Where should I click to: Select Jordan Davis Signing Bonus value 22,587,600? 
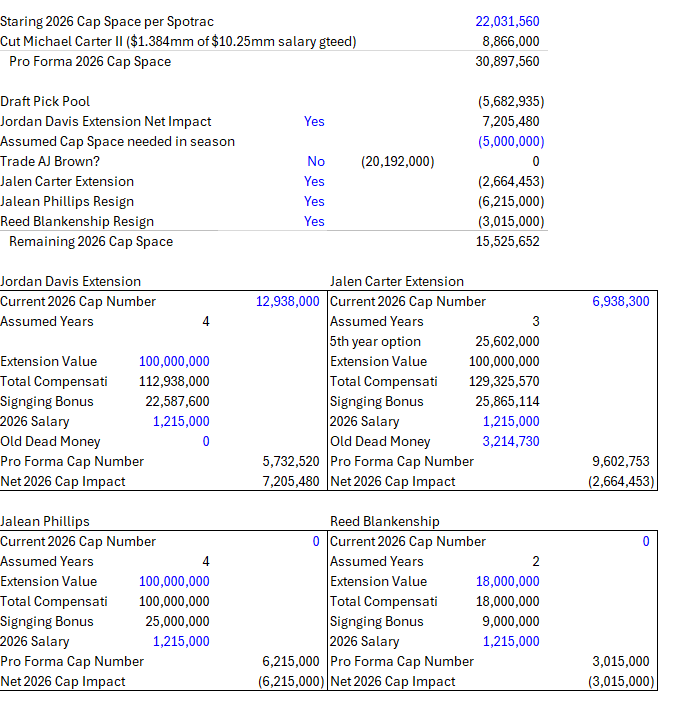point(177,401)
